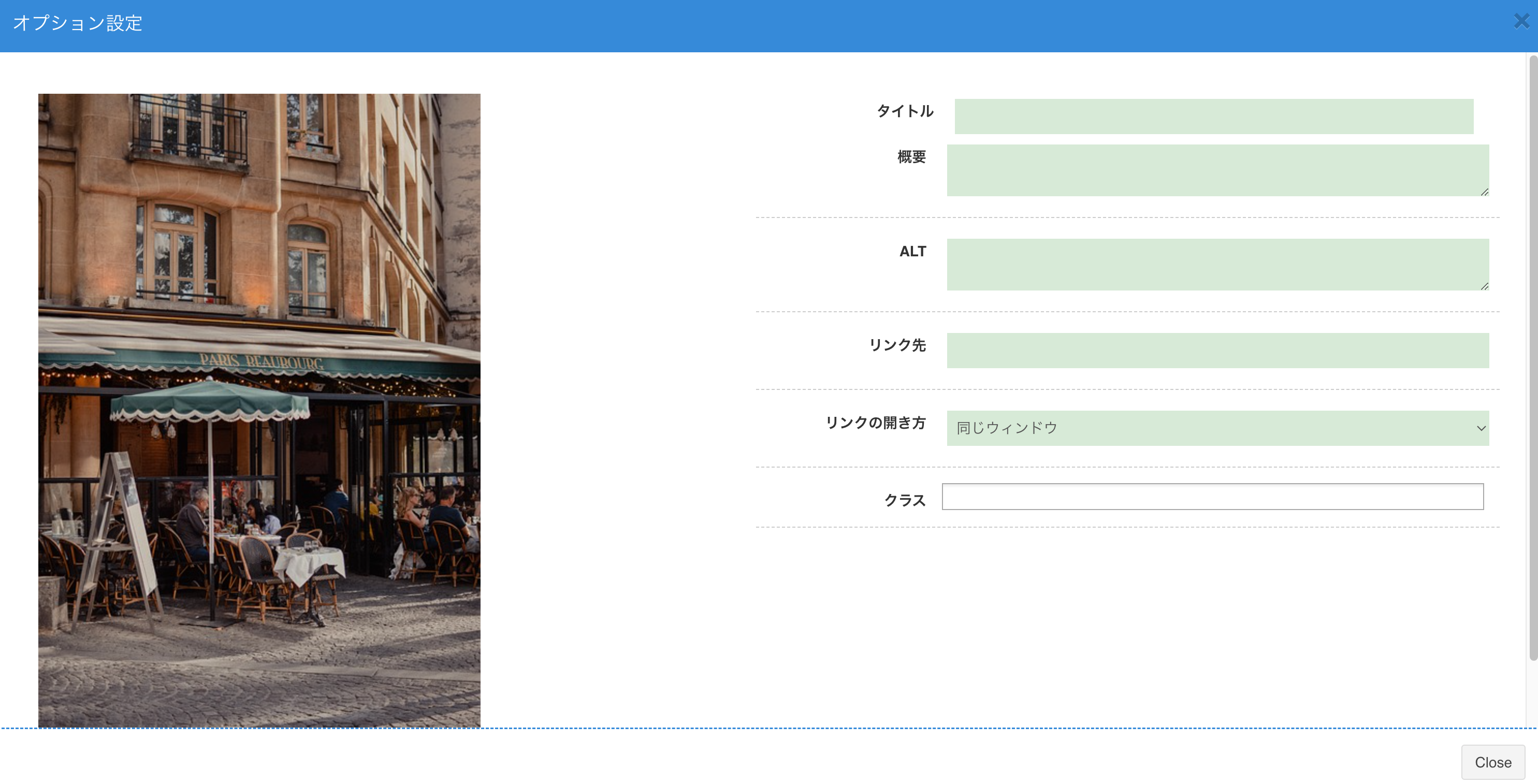Focus the 概要 text area

coord(1218,170)
